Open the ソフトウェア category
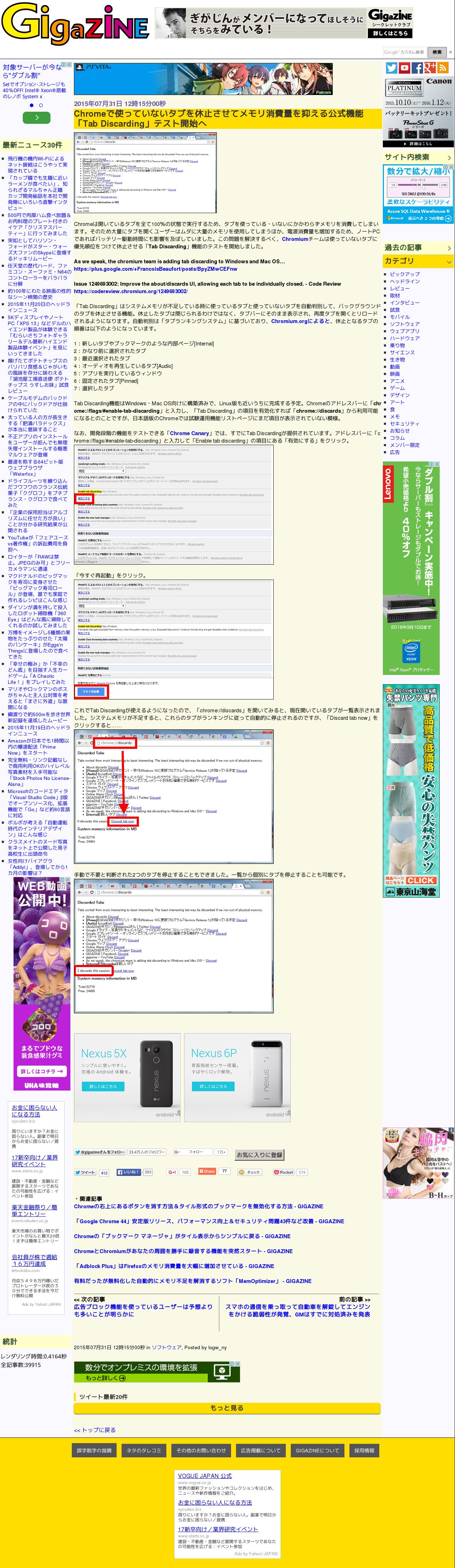Viewport: 455px width, 1568px height. pyautogui.click(x=405, y=324)
